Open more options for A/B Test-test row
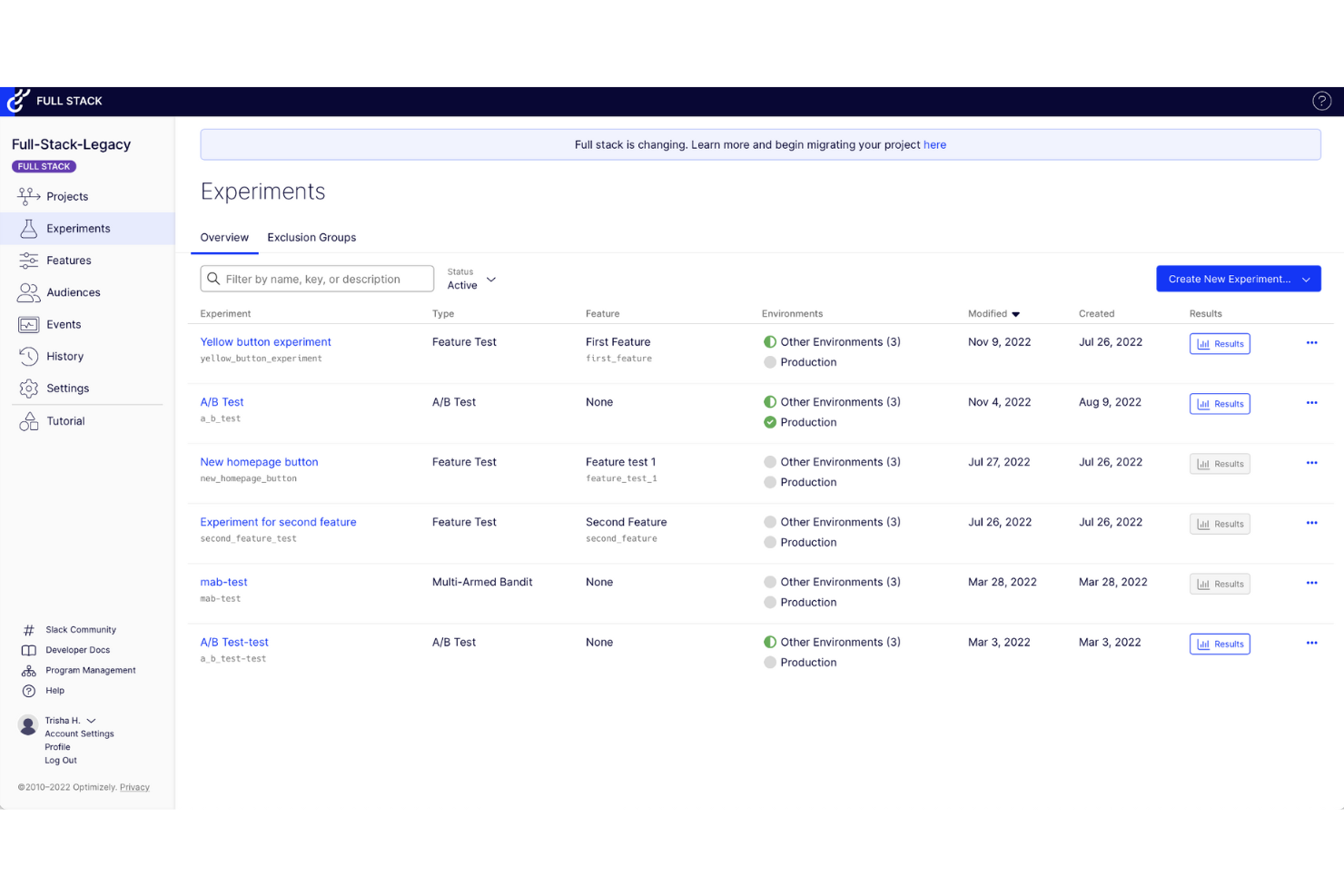1344x896 pixels. [x=1311, y=642]
